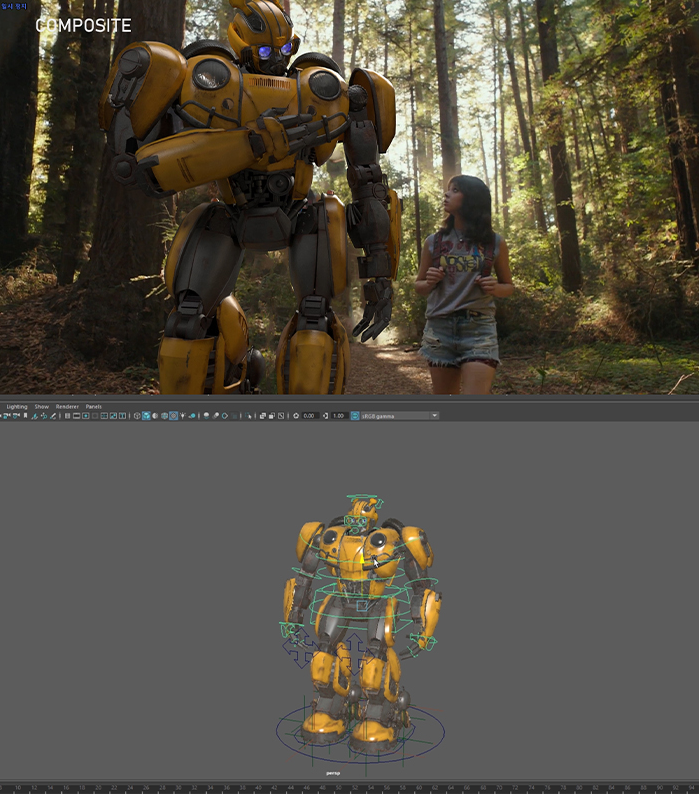Toggle the Film Gate display
This screenshot has width=699, height=794.
tap(76, 416)
